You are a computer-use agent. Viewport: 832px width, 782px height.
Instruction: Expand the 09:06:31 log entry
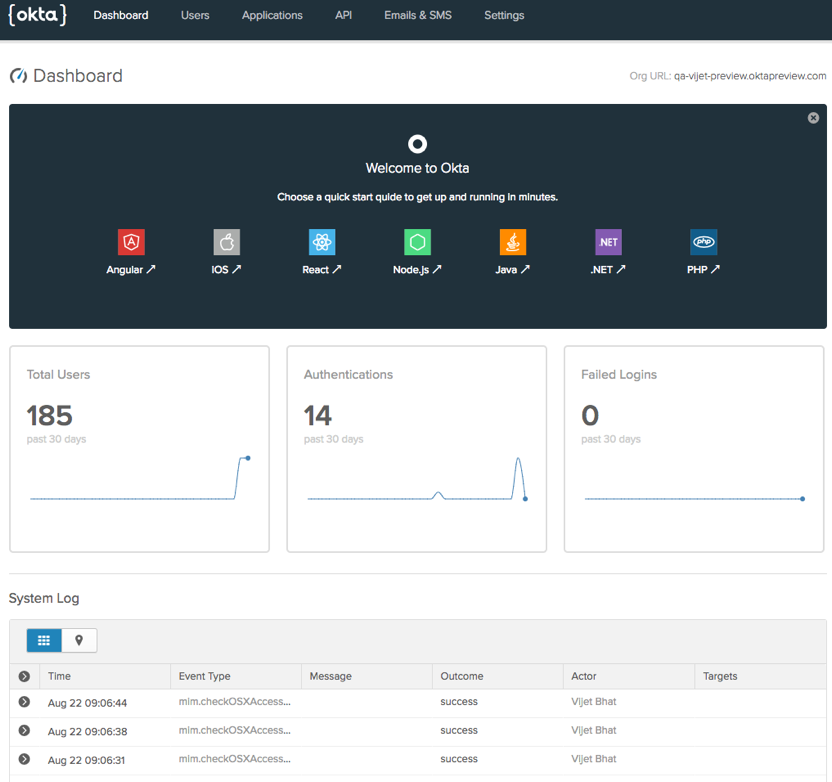(24, 759)
